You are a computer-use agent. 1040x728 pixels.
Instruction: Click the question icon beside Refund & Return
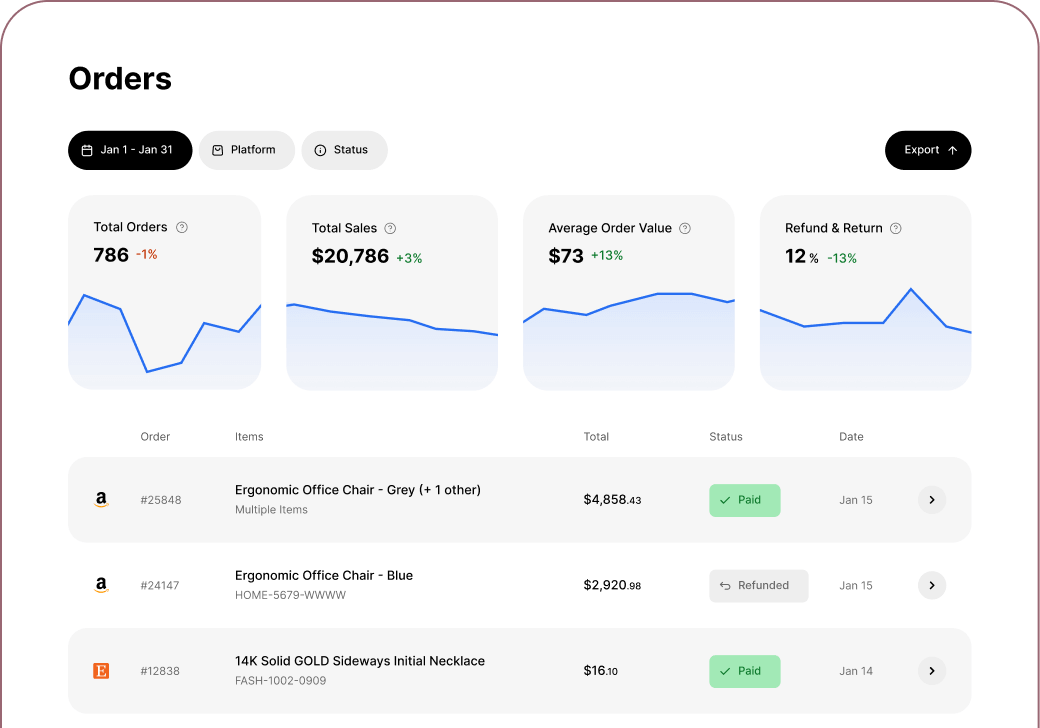tap(896, 228)
